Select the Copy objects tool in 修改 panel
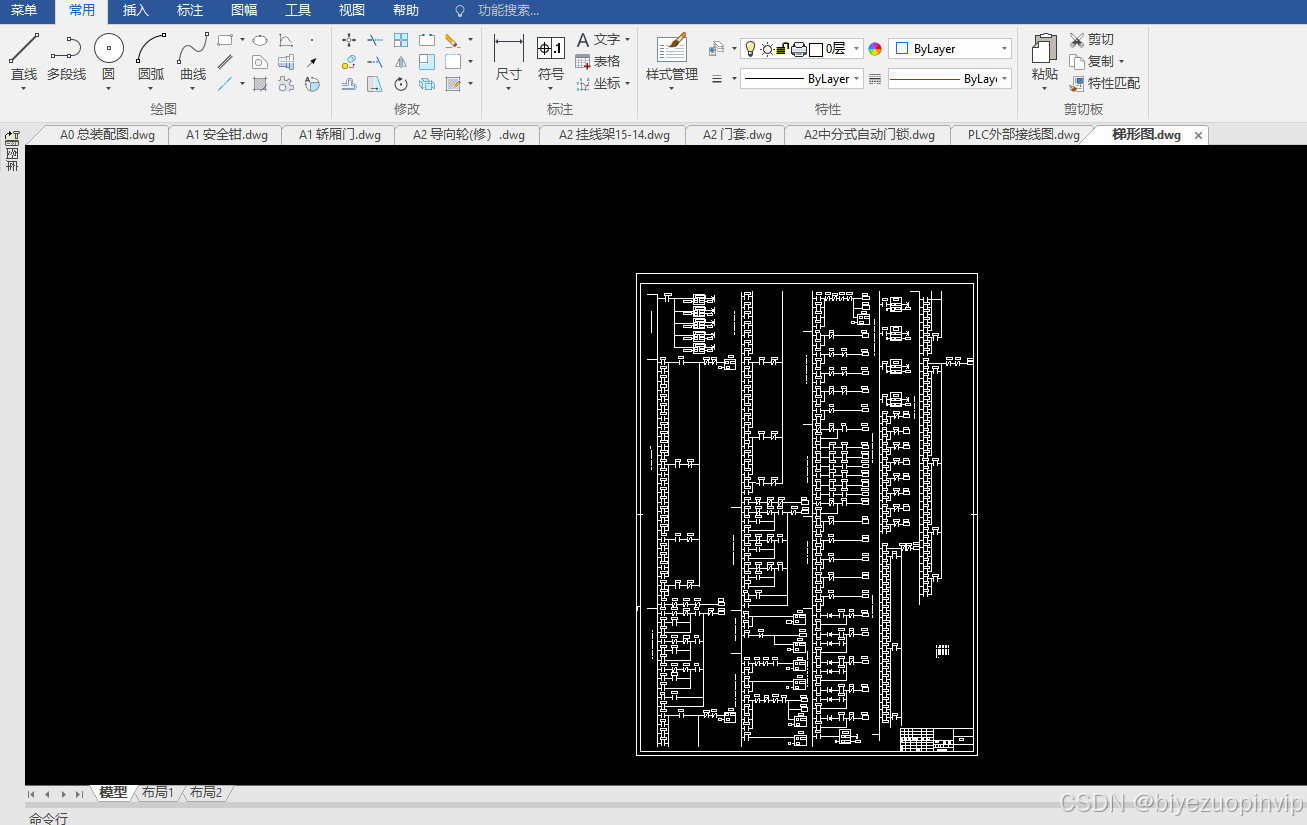This screenshot has width=1307, height=825. (x=349, y=62)
